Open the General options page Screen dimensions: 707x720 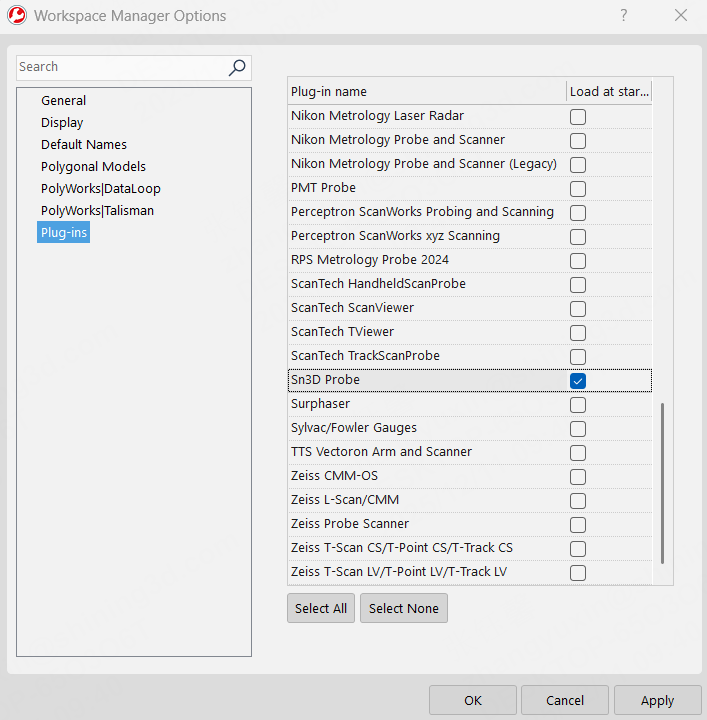(63, 101)
